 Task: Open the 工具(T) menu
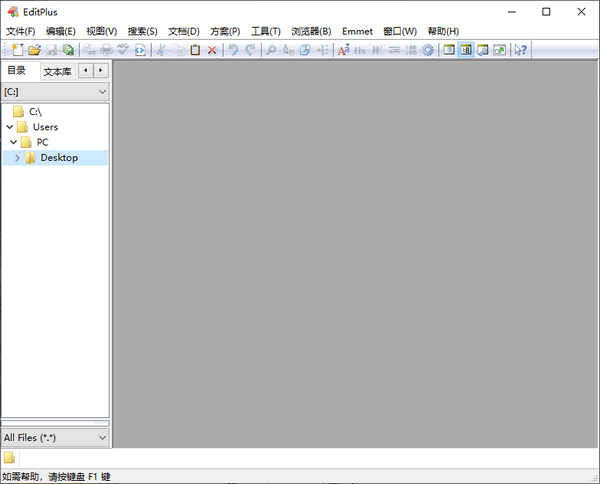265,31
